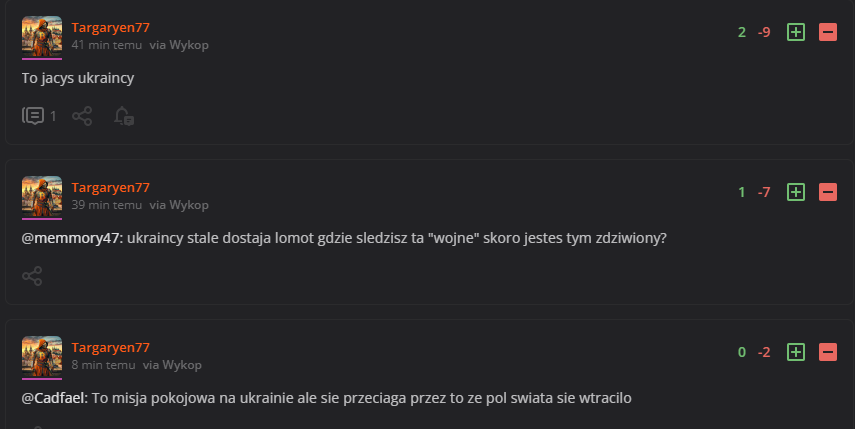This screenshot has height=429, width=855.
Task: Click the avatar on the first comment
Action: coord(42,36)
